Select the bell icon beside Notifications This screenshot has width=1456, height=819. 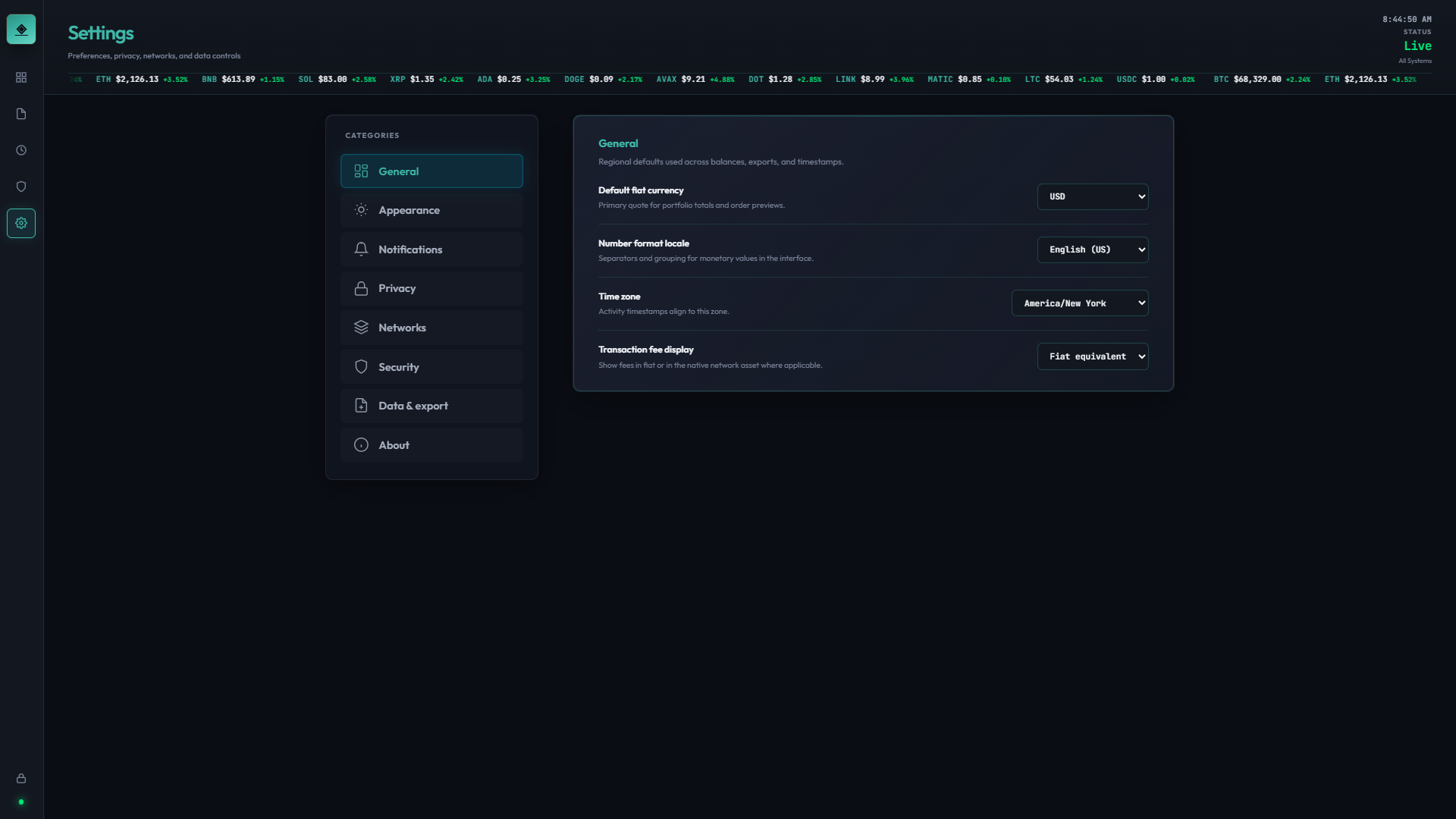click(362, 249)
